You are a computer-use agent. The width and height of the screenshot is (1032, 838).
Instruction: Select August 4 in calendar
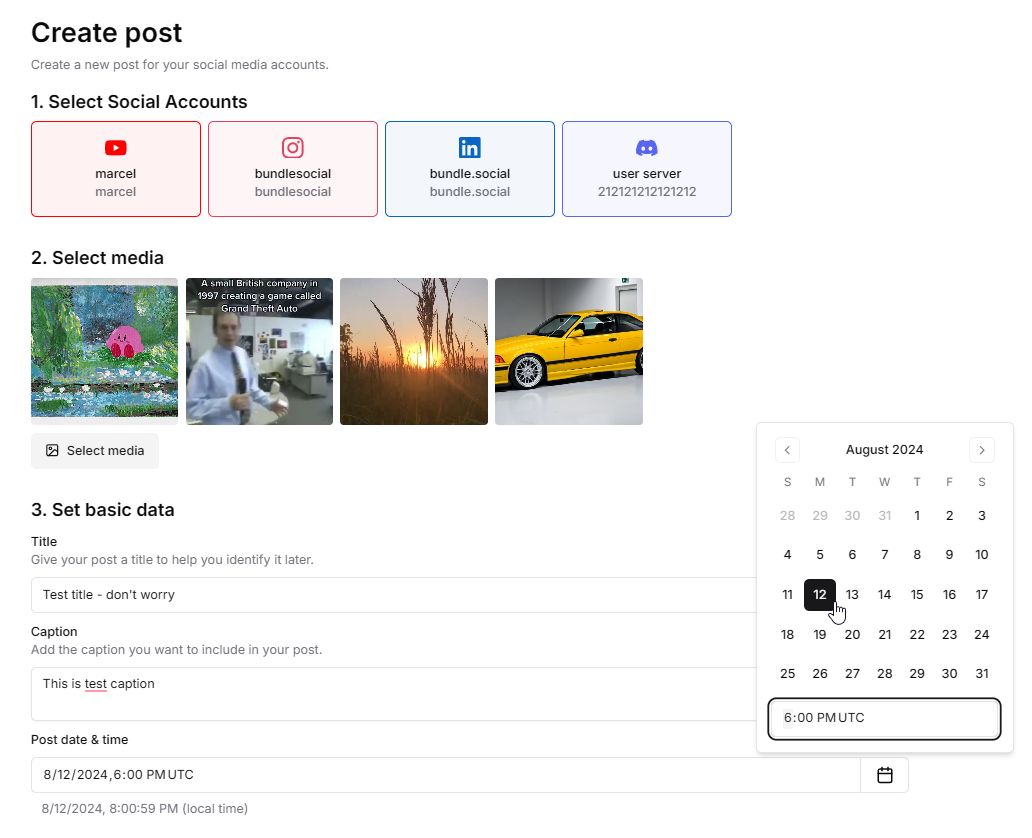[x=787, y=555]
